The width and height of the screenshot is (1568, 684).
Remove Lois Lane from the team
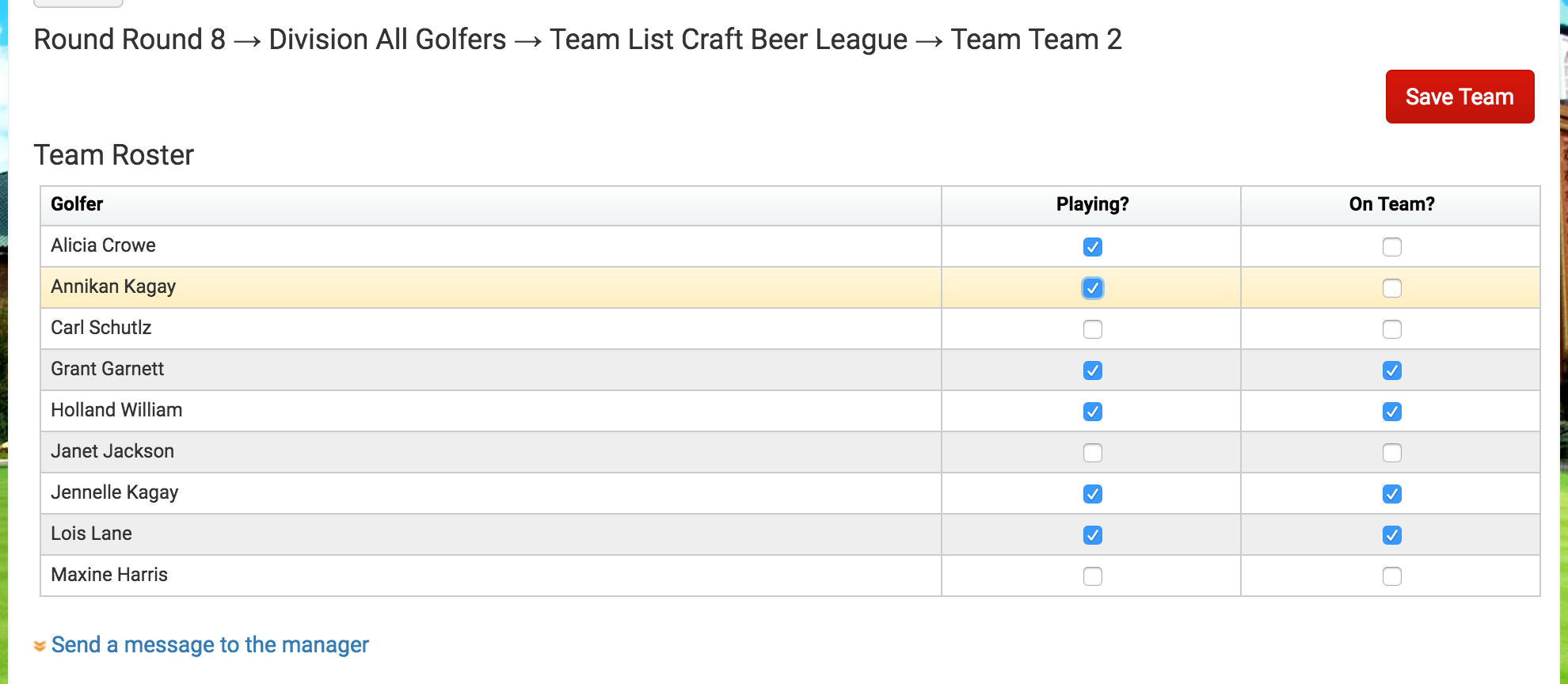click(1392, 535)
